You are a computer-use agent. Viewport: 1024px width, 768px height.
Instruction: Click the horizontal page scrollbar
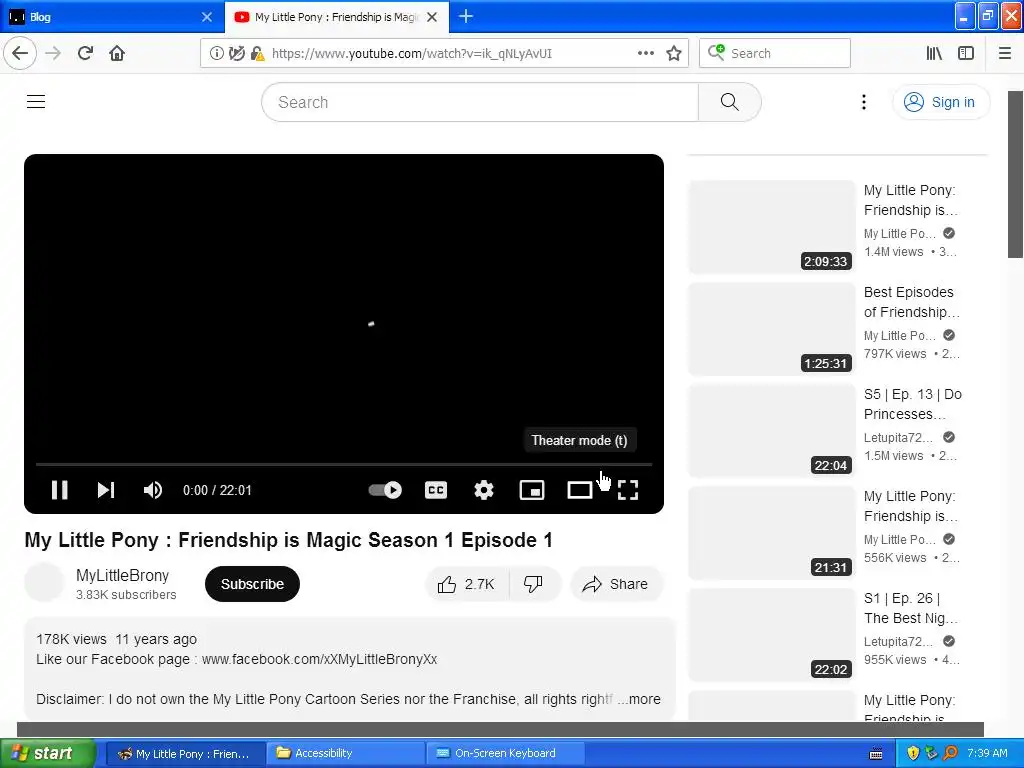(x=500, y=729)
